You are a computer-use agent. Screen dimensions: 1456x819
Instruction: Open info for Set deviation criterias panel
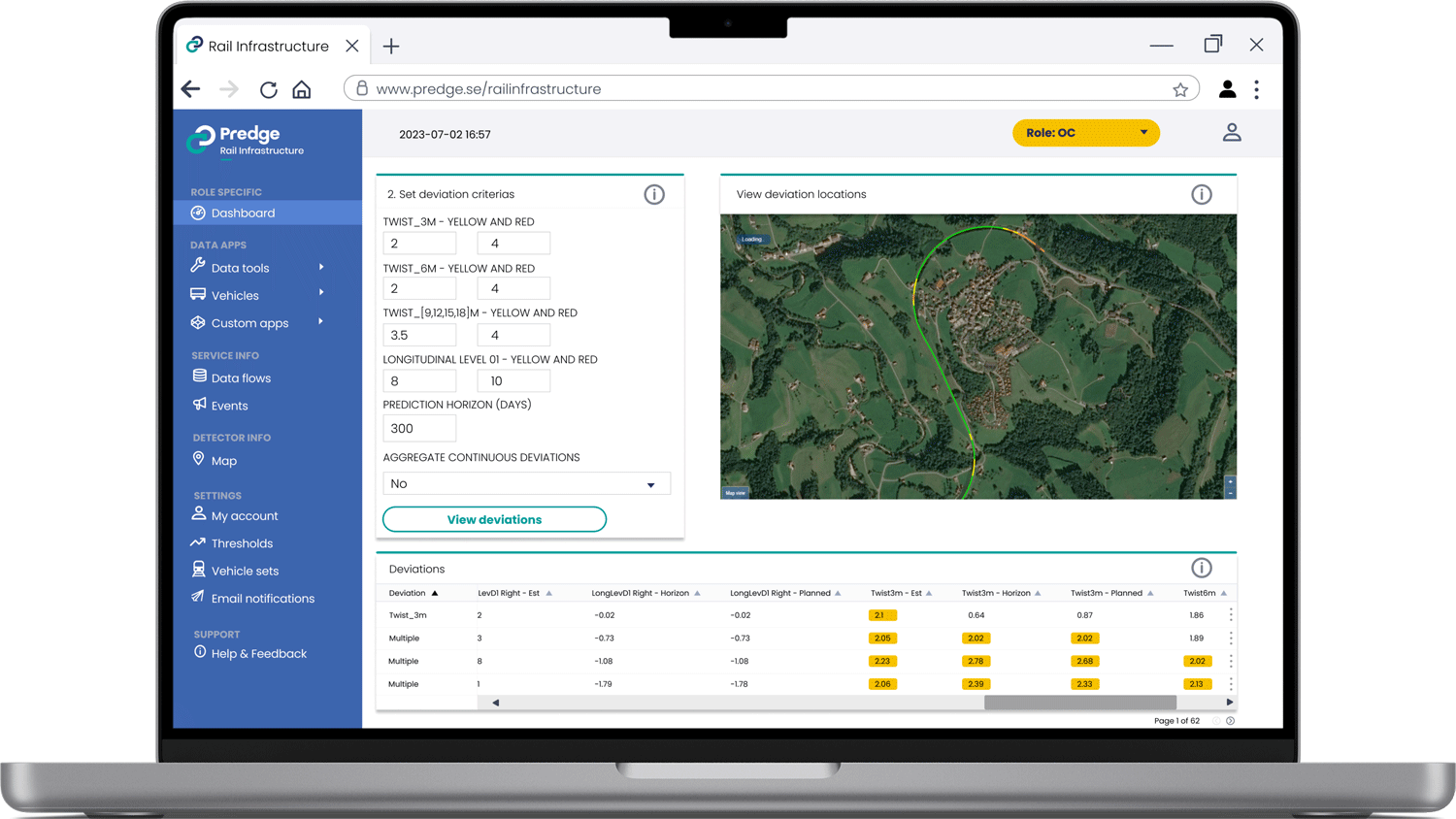654,194
